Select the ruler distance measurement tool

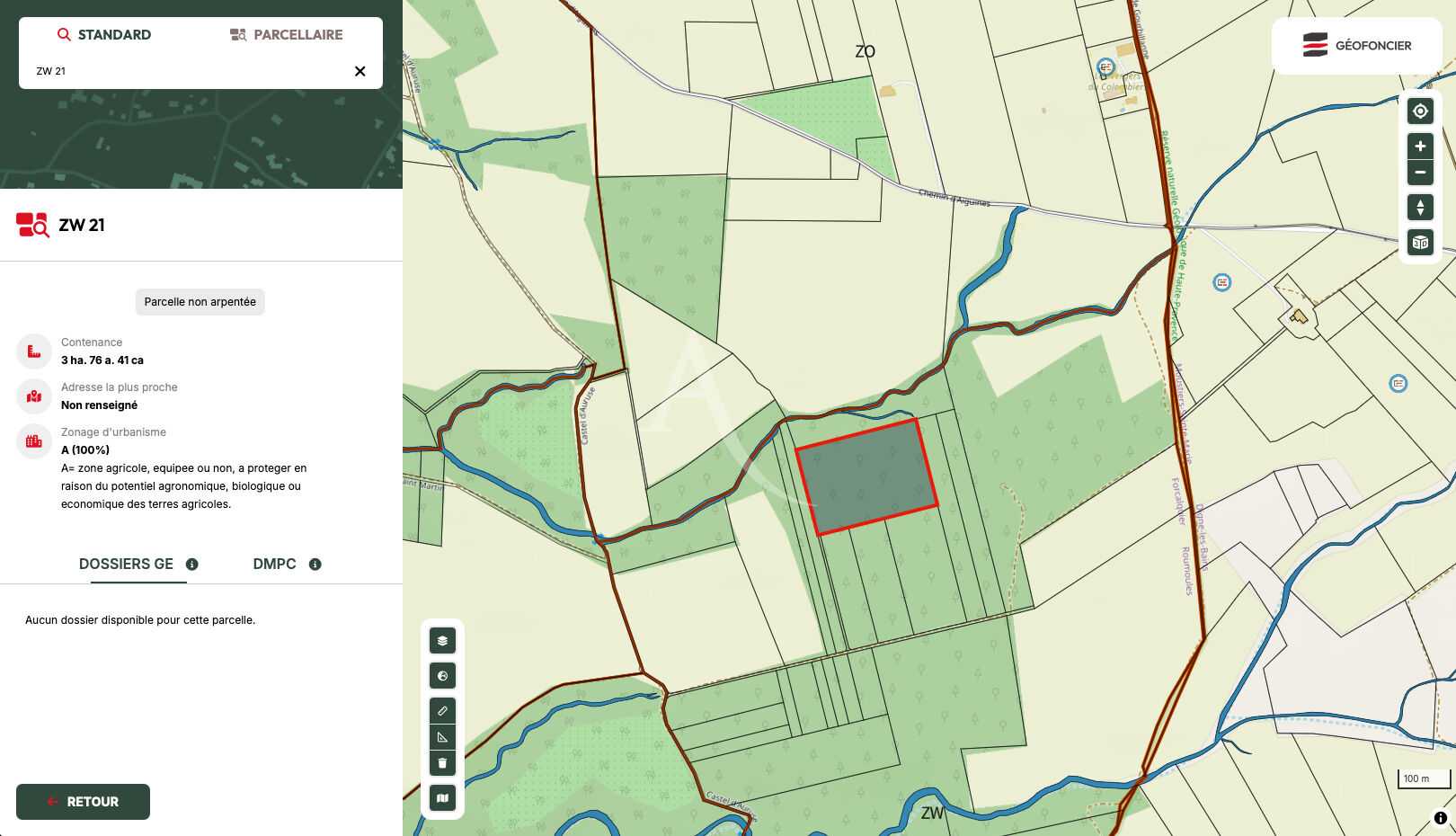[442, 711]
